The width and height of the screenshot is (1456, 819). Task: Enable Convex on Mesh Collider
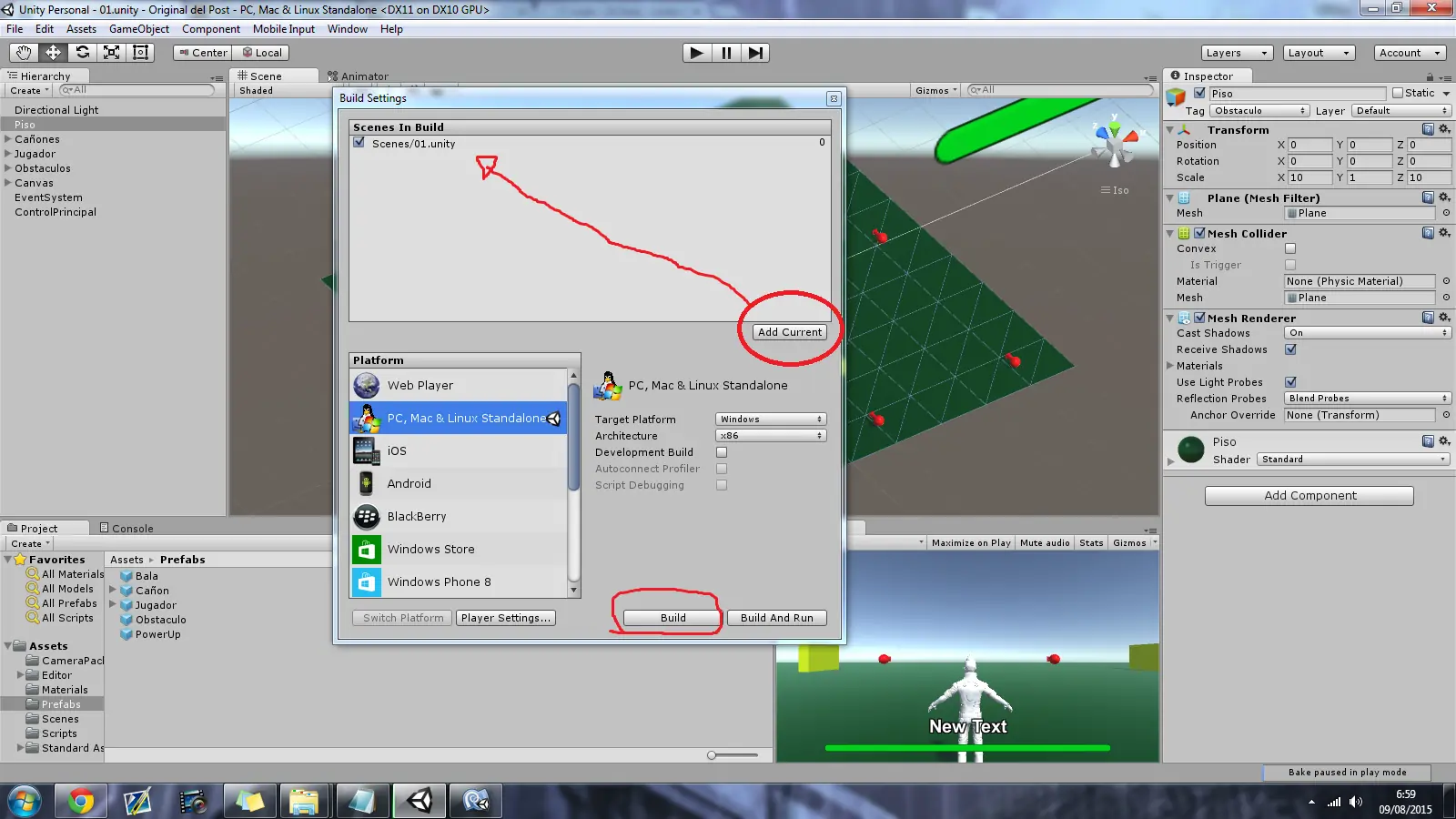point(1290,248)
